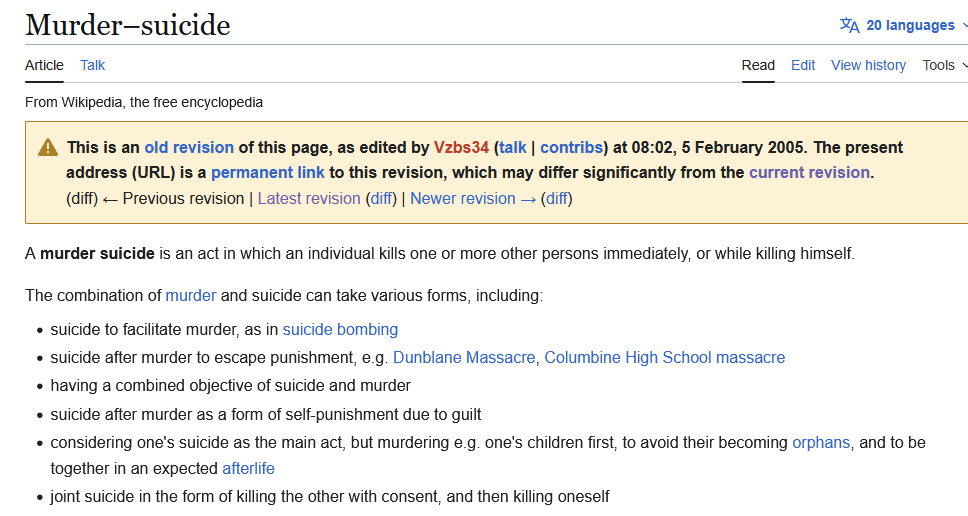This screenshot has width=968, height=516.
Task: Go to the 'current revision' link
Action: click(x=809, y=173)
